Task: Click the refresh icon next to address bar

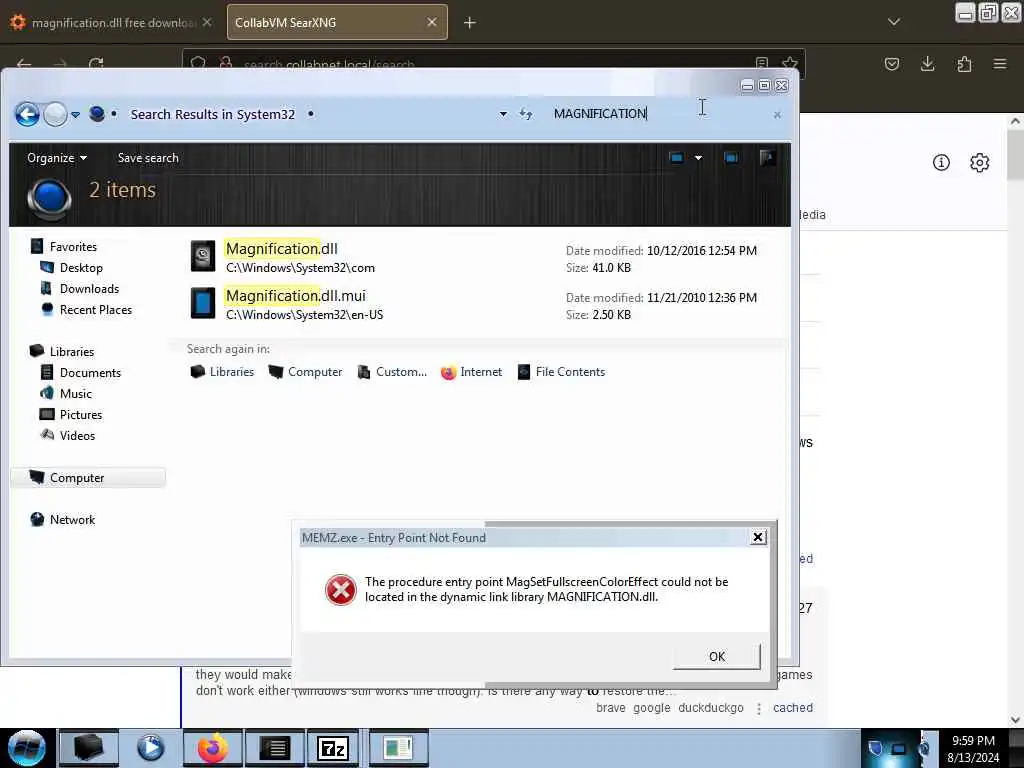Action: click(x=526, y=114)
